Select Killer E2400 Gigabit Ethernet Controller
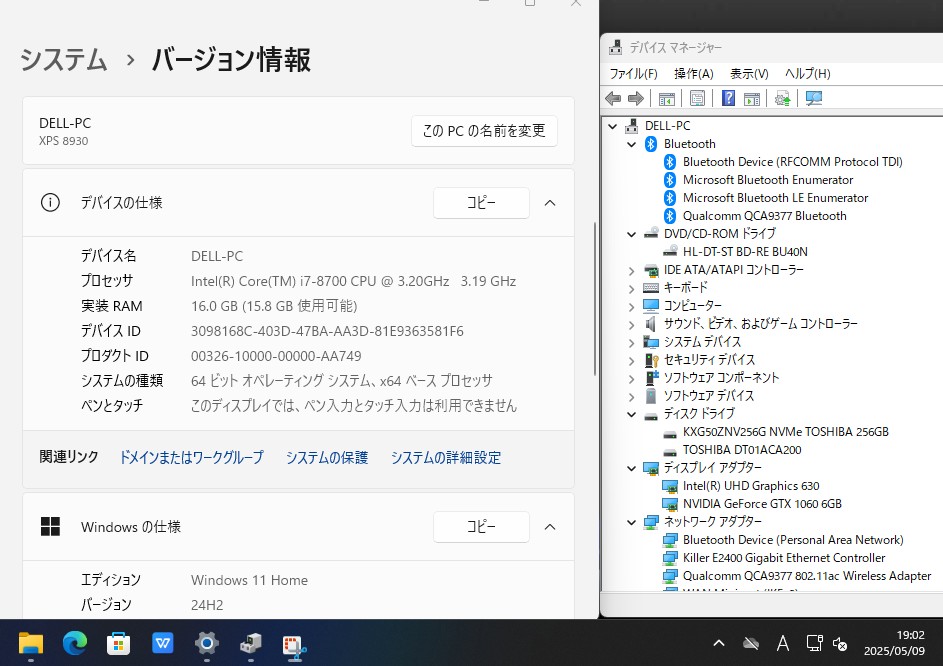This screenshot has height=666, width=943. 784,558
